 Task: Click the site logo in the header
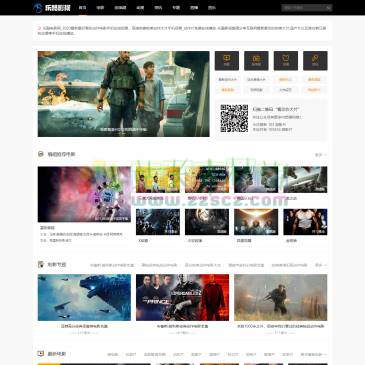(x=52, y=7)
